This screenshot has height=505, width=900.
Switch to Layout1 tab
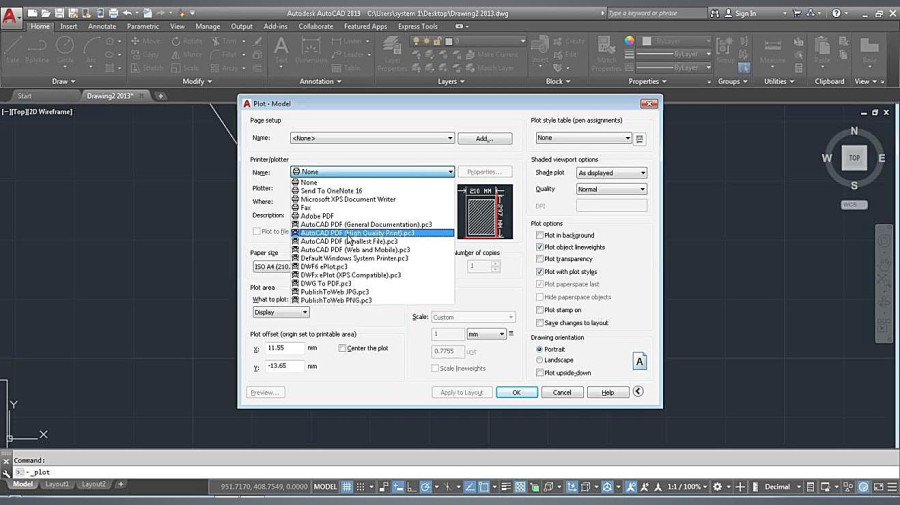(x=57, y=484)
